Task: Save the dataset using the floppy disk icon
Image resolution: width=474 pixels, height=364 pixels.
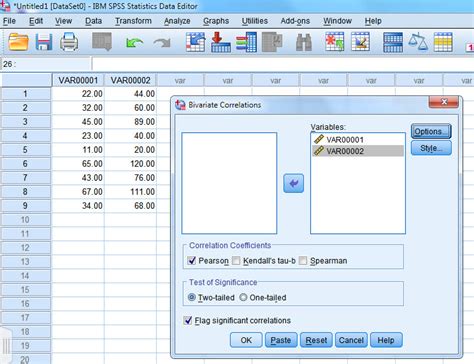Action: (44, 42)
